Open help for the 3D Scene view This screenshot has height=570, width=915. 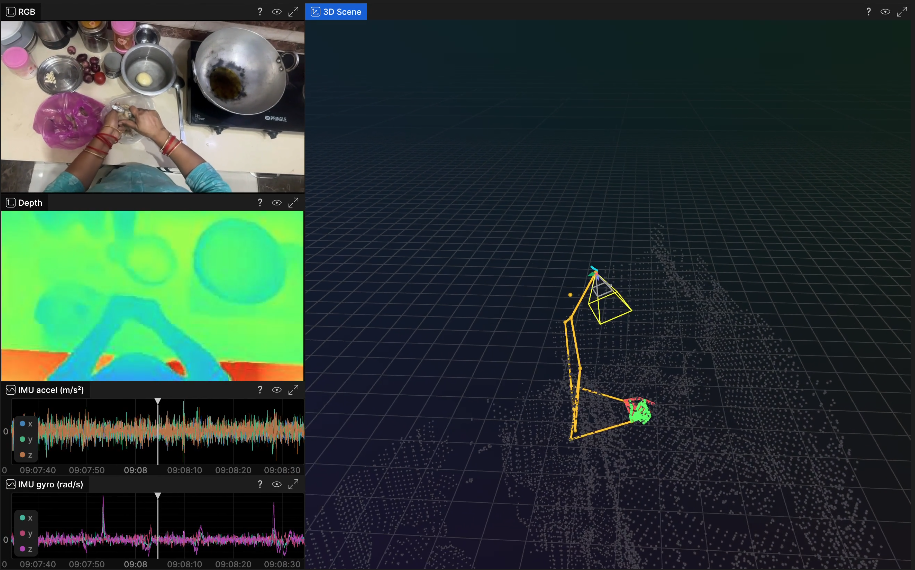pos(868,12)
